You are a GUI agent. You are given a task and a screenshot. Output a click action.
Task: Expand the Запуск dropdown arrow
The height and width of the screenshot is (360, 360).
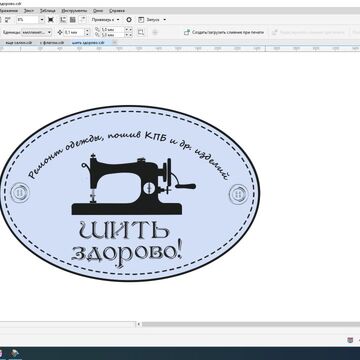click(x=165, y=20)
